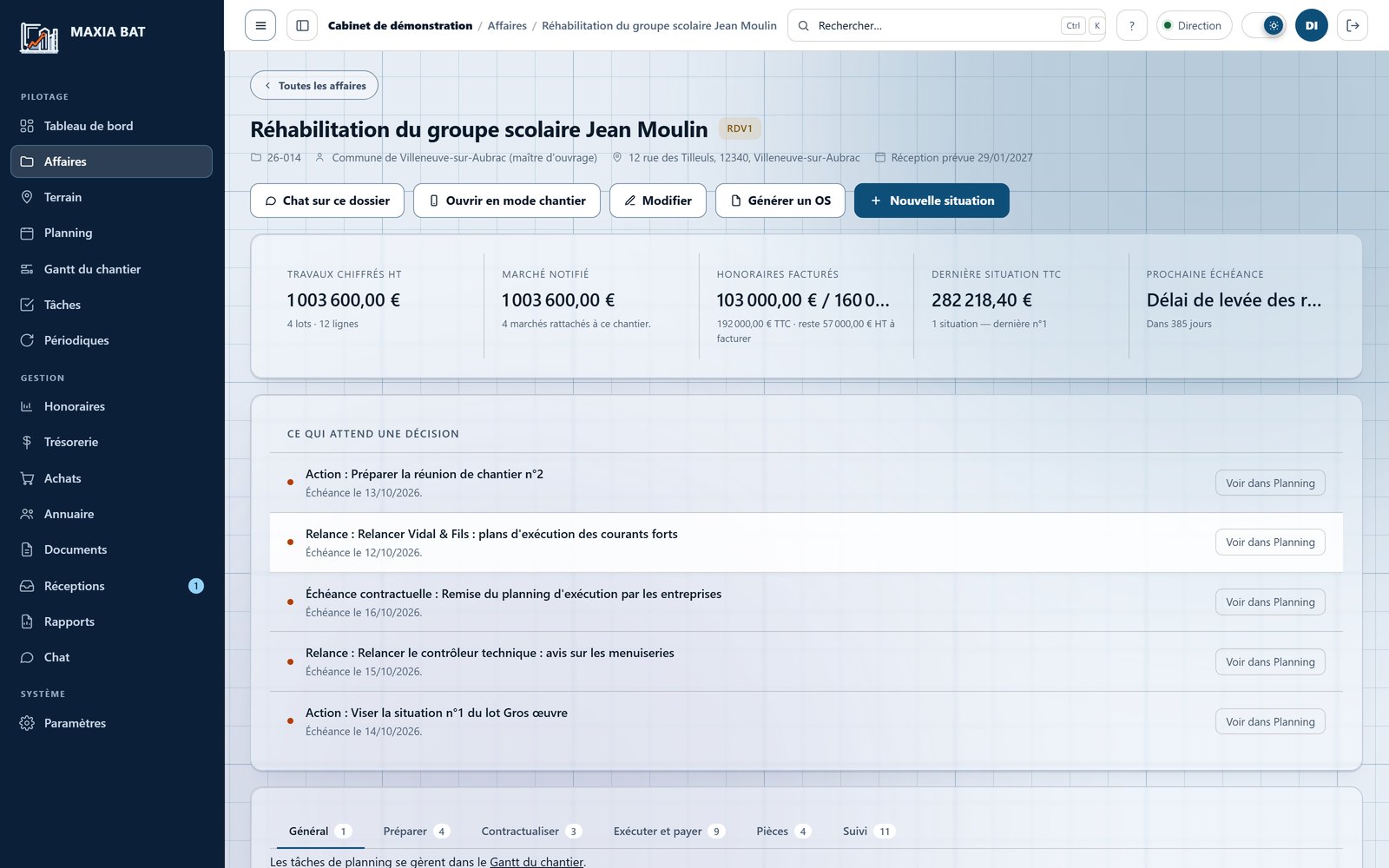Open the hamburger menu icon
1389x868 pixels.
pos(260,25)
